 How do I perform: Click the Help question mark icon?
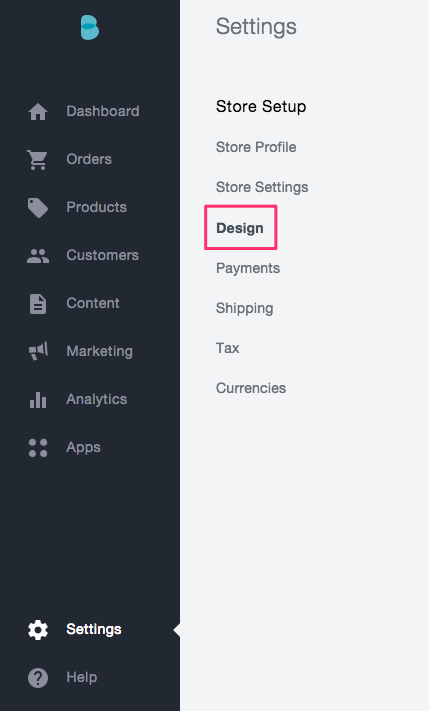coord(38,678)
